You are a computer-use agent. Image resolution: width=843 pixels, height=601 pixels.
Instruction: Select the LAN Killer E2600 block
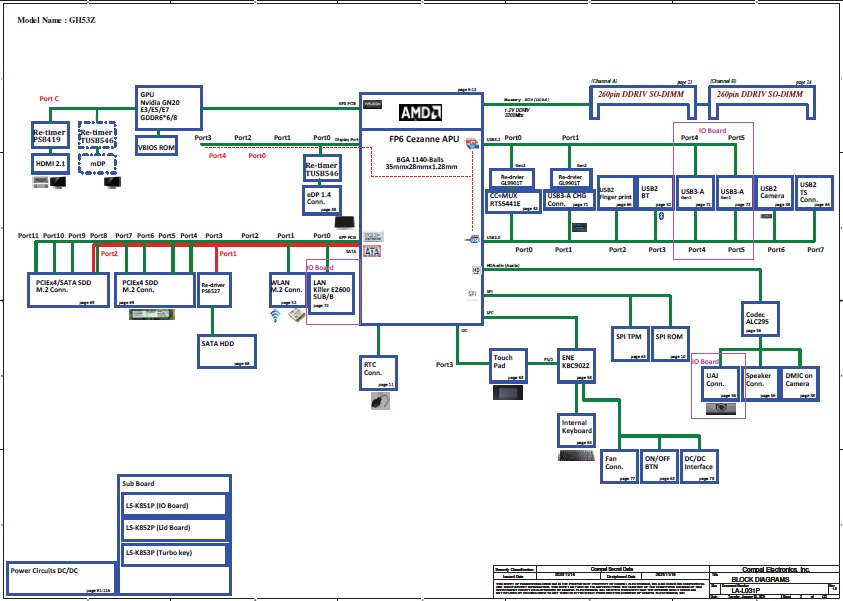[x=332, y=294]
